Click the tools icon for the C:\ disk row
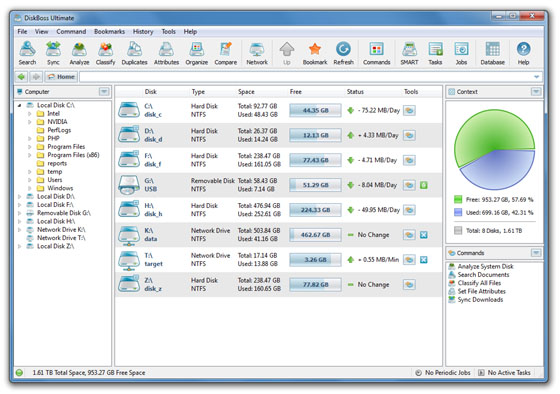Screen dimensions: 560x394 (x=409, y=110)
